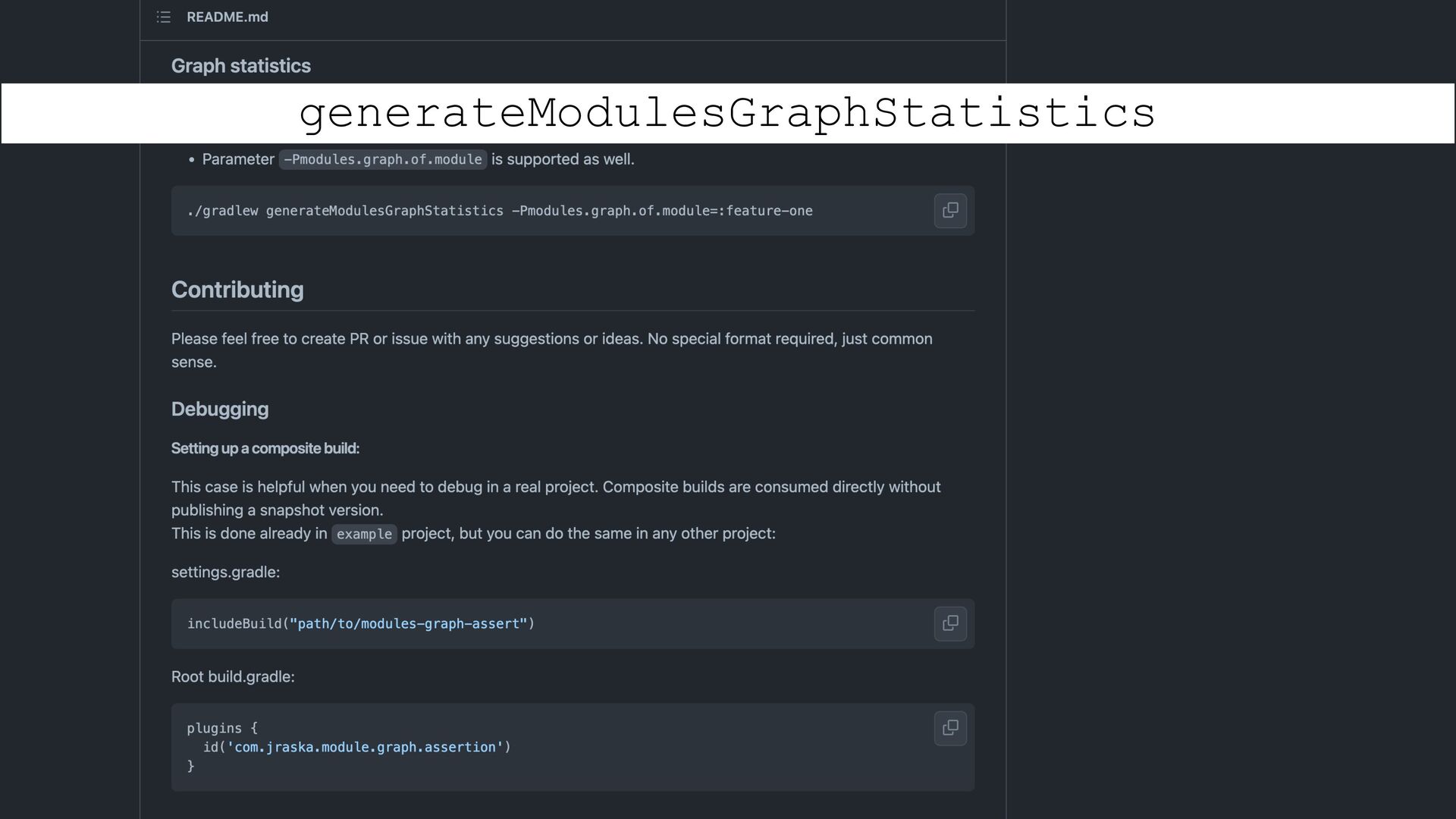The height and width of the screenshot is (819, 1456).
Task: Click inside the ./gradlew command code block
Action: click(499, 211)
